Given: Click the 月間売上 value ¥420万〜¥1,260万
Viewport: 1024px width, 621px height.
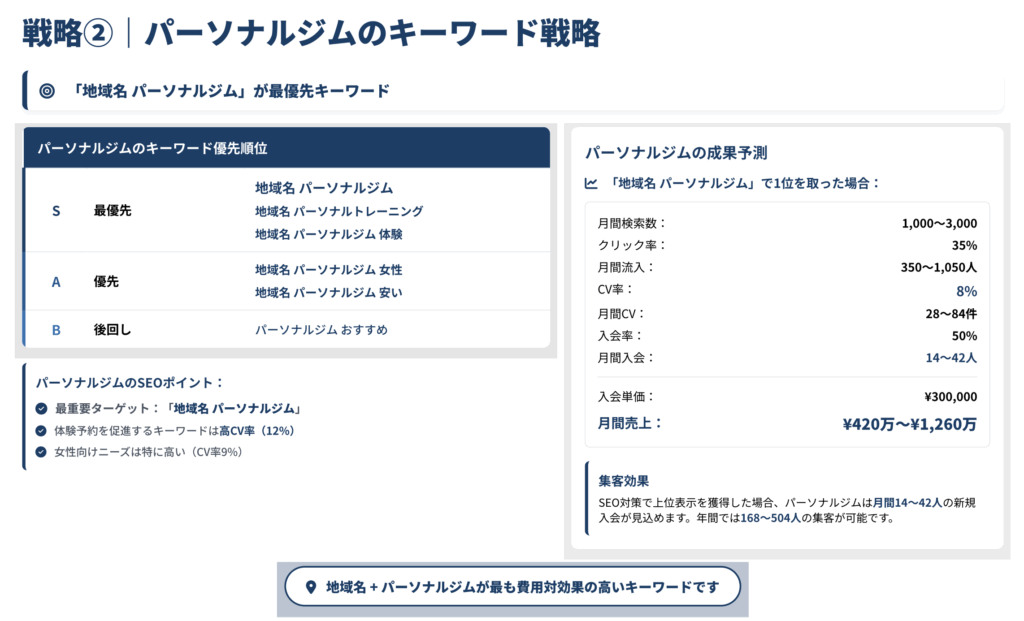Looking at the screenshot, I should (909, 424).
